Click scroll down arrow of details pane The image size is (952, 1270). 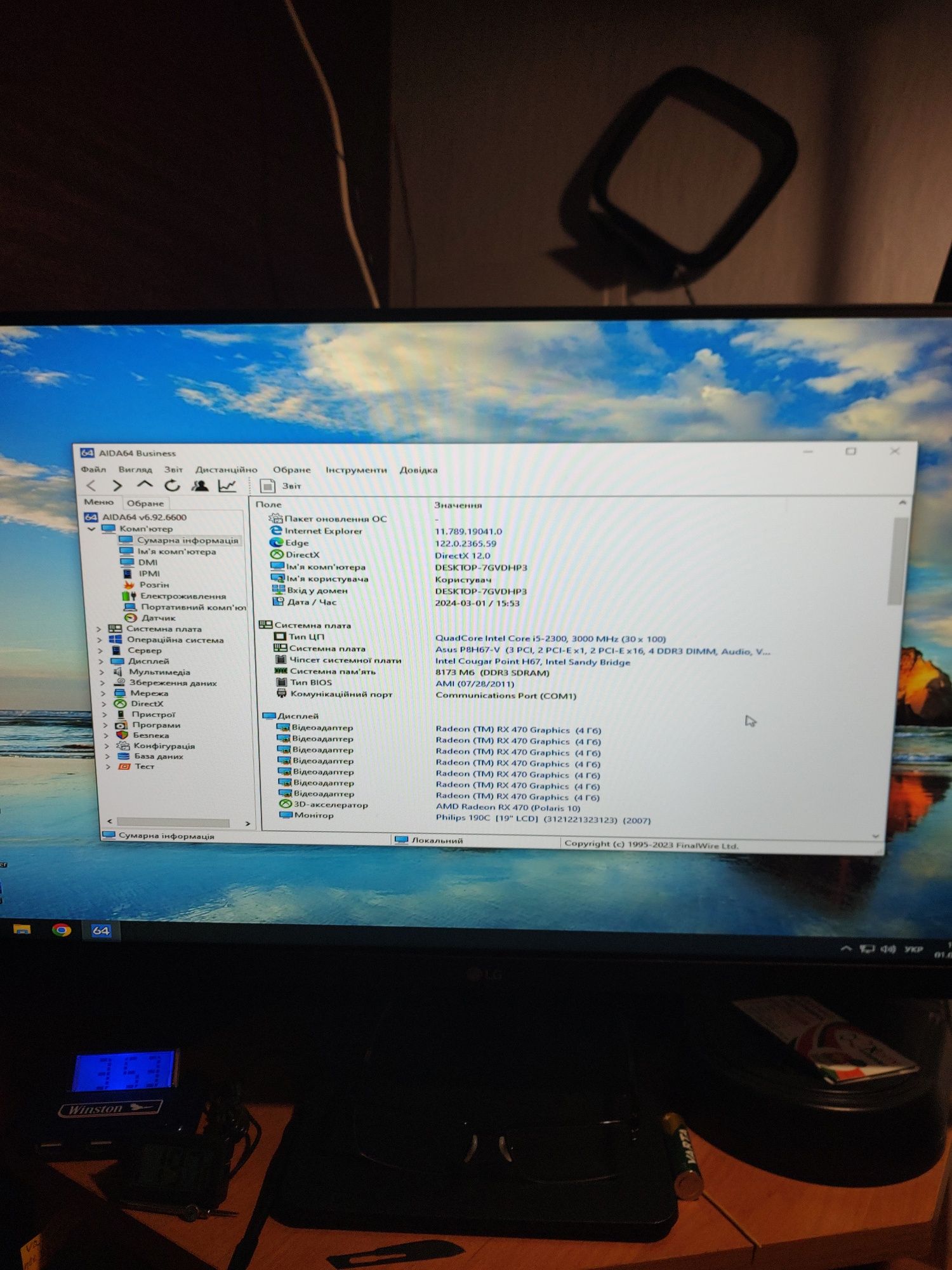tap(876, 836)
